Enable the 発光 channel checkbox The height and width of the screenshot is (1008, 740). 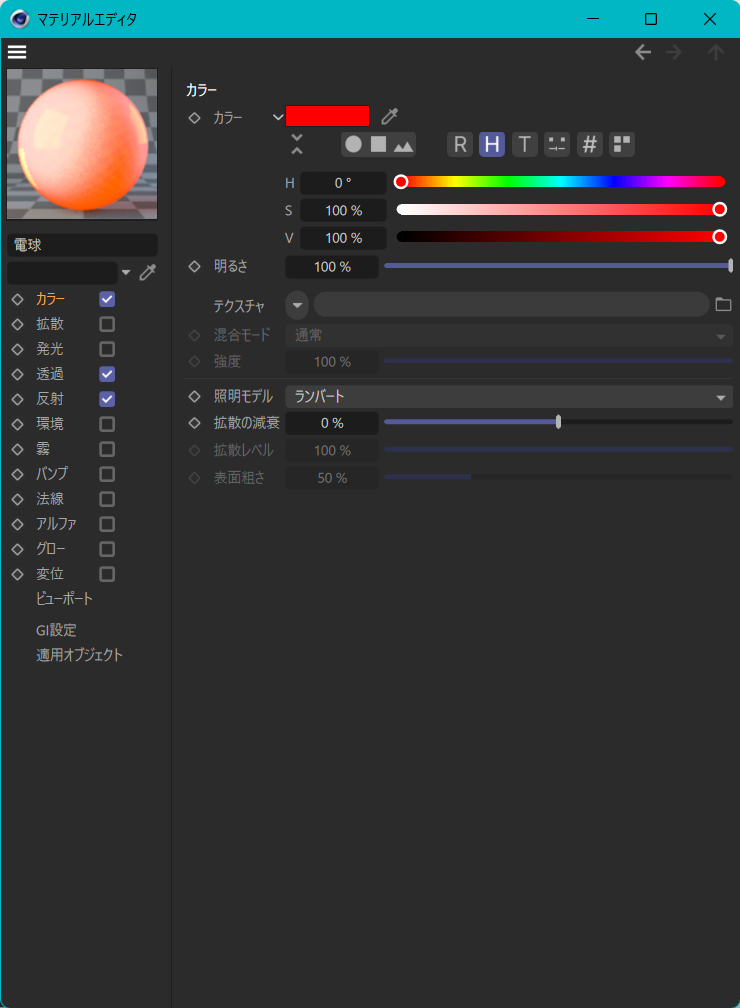(107, 349)
